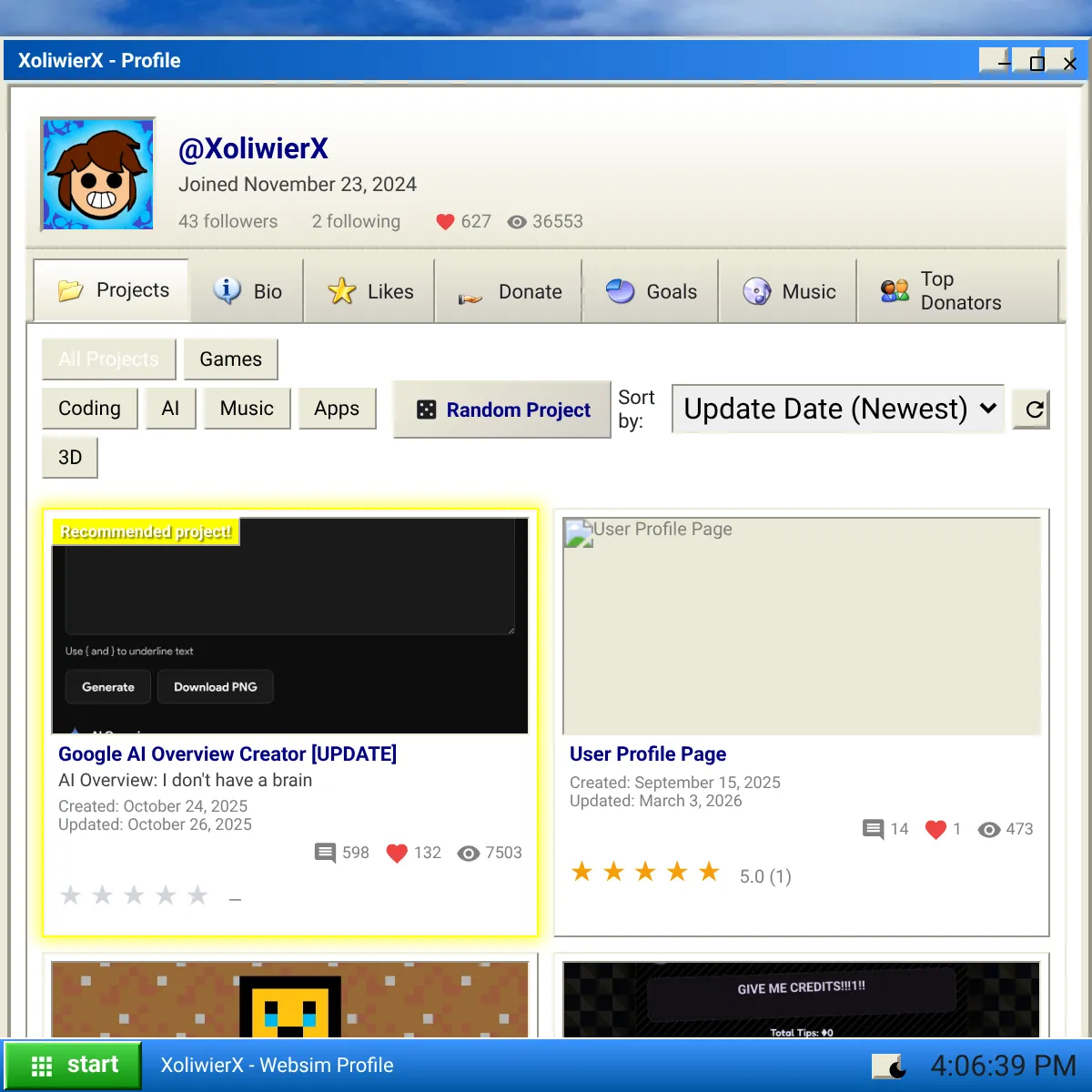The width and height of the screenshot is (1092, 1092).
Task: Open Google AI Overview Creator project link
Action: coord(227,754)
